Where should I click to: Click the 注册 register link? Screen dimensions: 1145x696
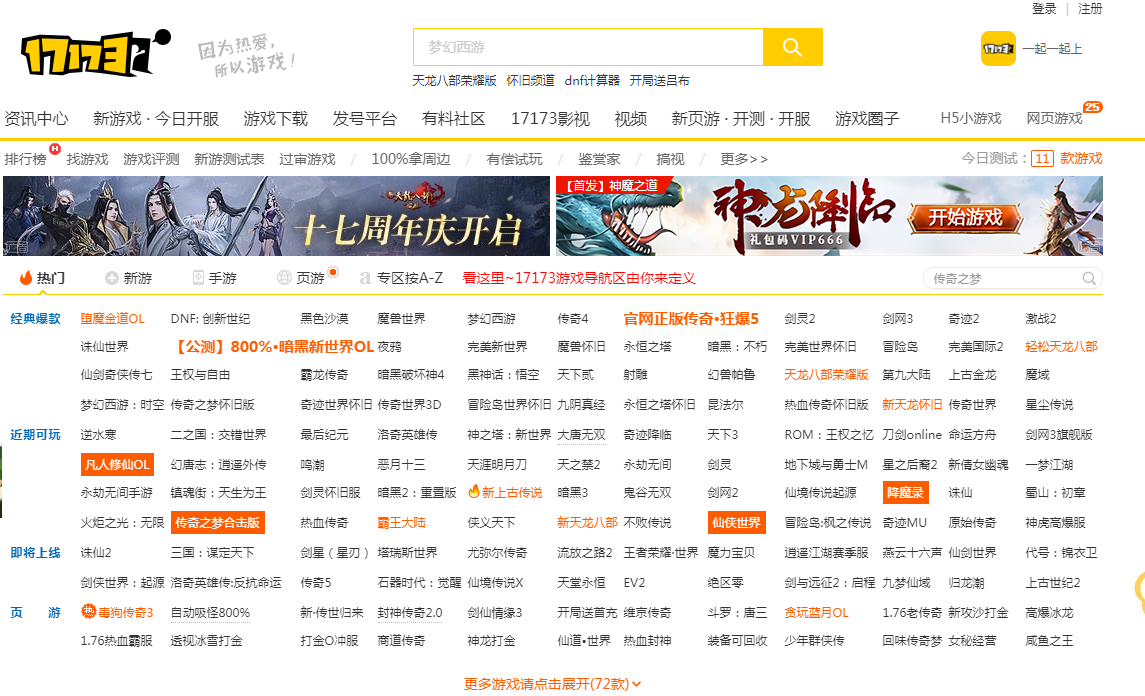pyautogui.click(x=1090, y=9)
